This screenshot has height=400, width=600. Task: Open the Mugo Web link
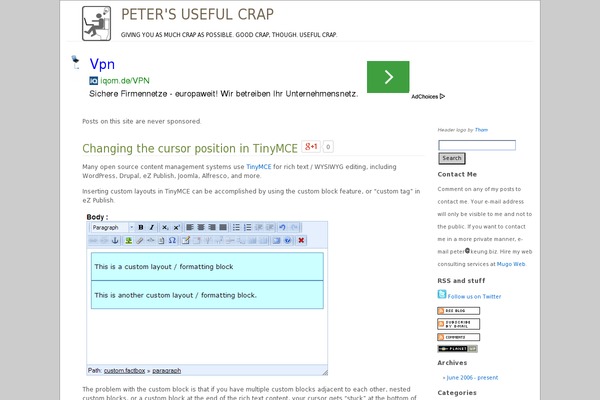[x=511, y=264]
